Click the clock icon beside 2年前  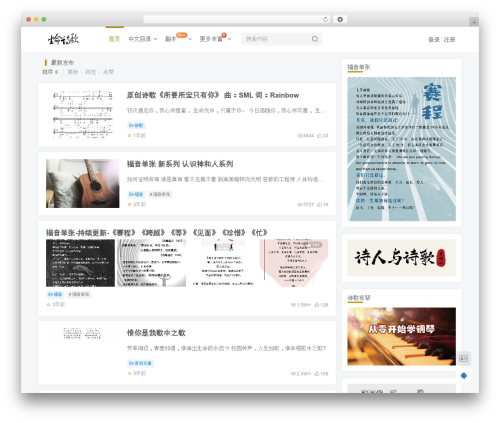point(129,204)
